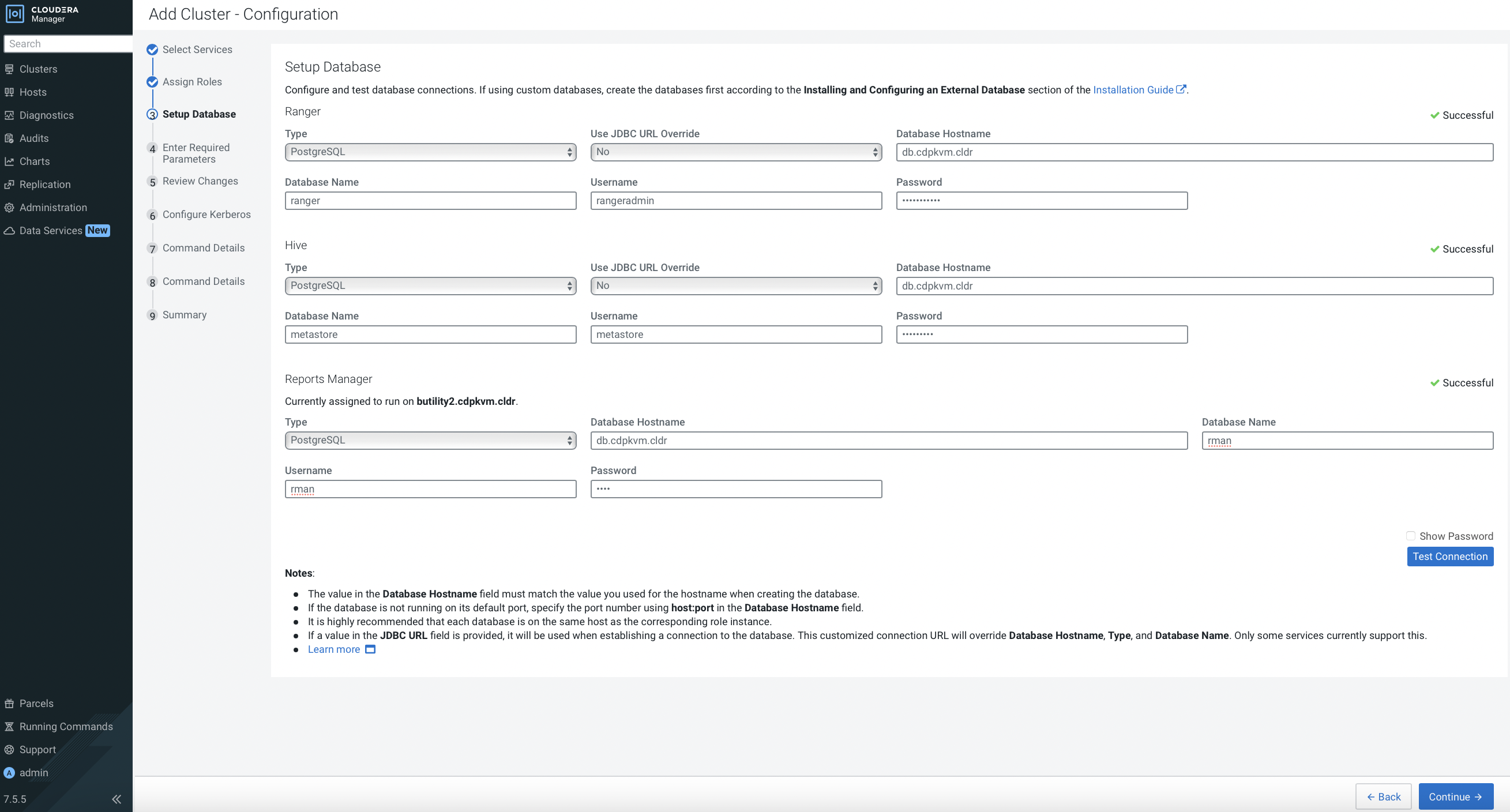Open the Installation Guide link
Viewport: 1510px width, 812px height.
point(1133,90)
